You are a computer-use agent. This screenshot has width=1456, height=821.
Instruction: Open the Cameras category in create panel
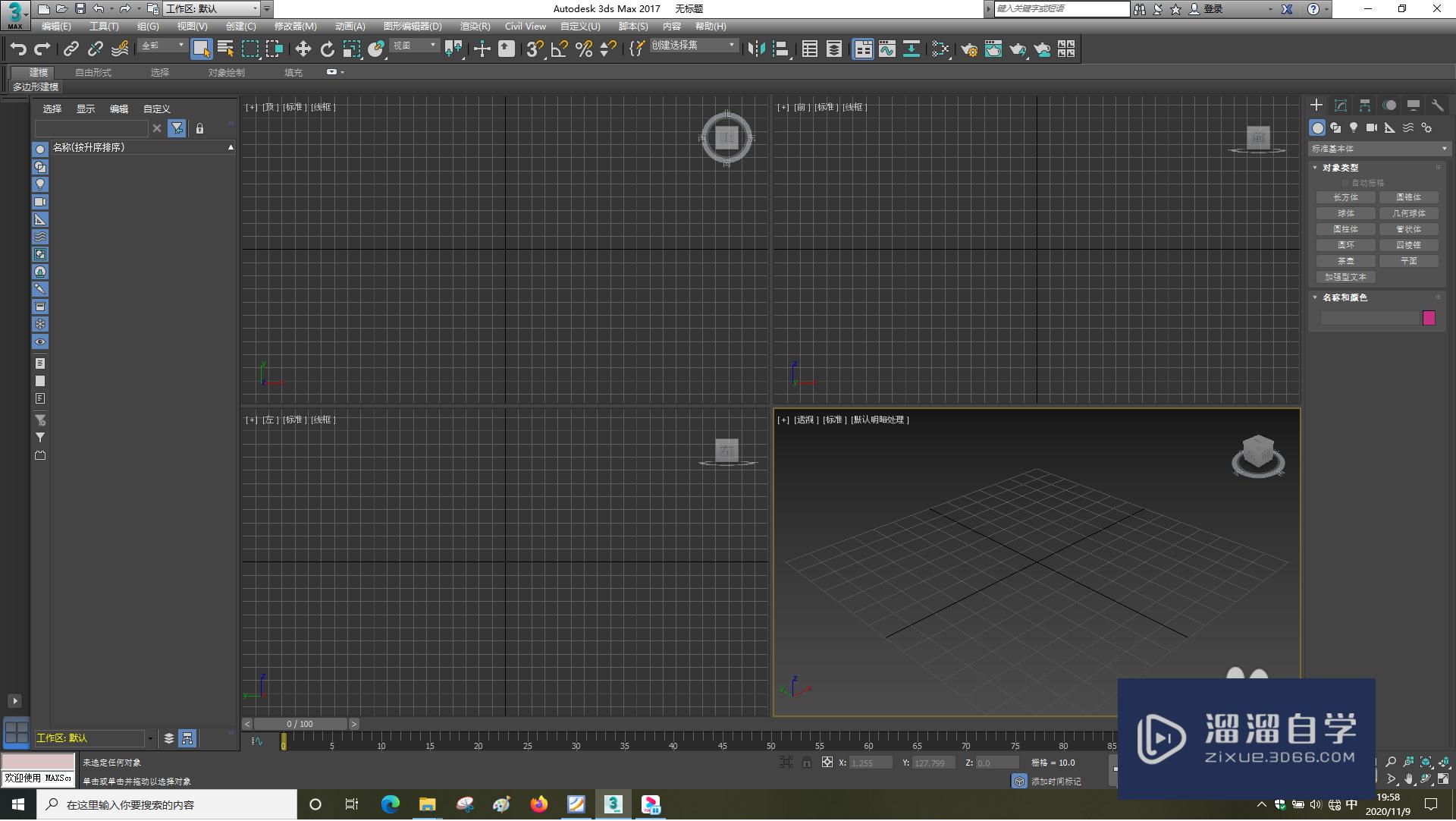pos(1371,127)
